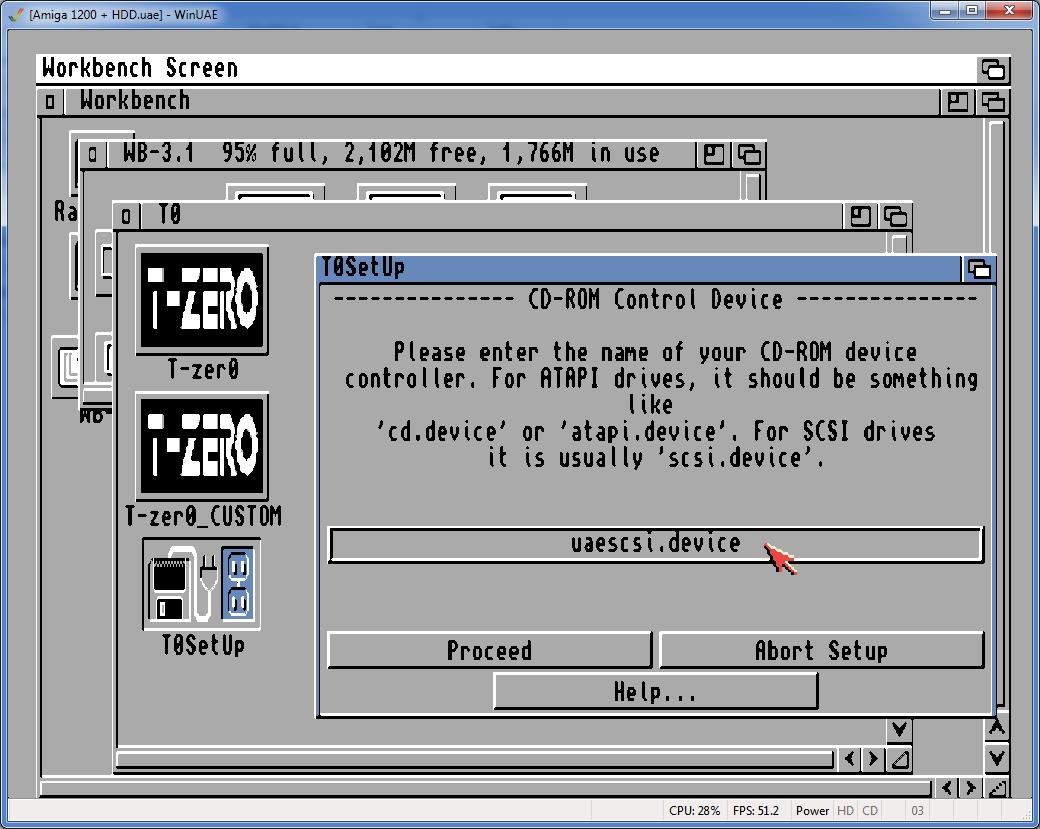Click the FPS: 51.2 status readout
The image size is (1040, 829).
[755, 810]
